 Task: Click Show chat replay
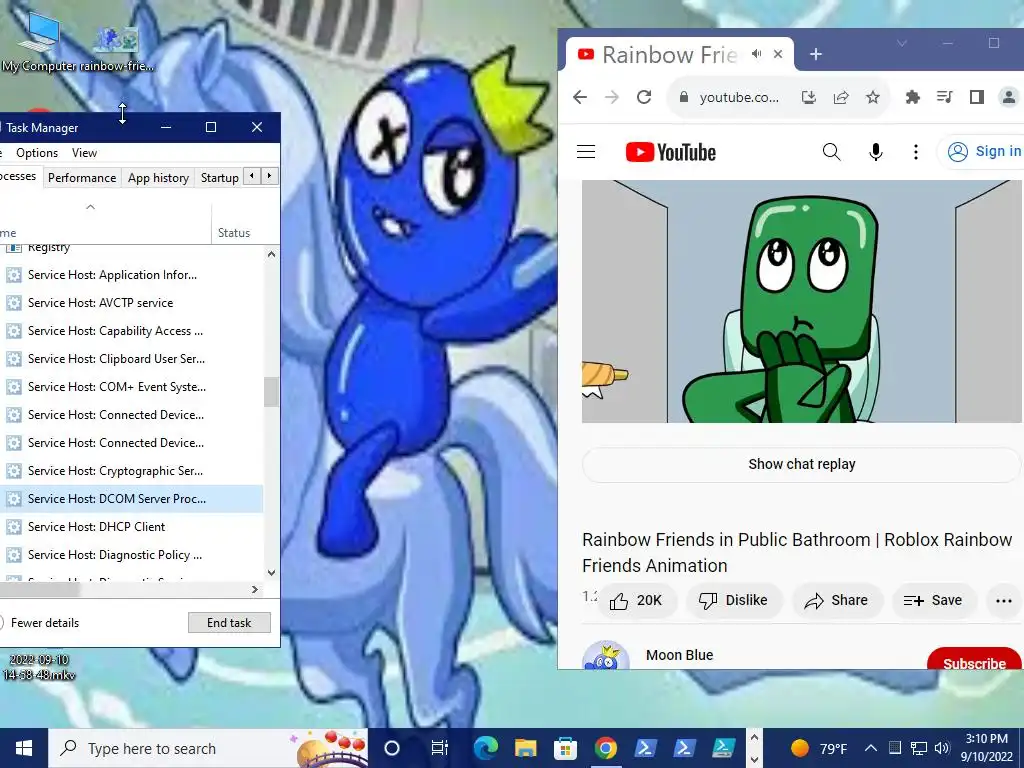801,464
